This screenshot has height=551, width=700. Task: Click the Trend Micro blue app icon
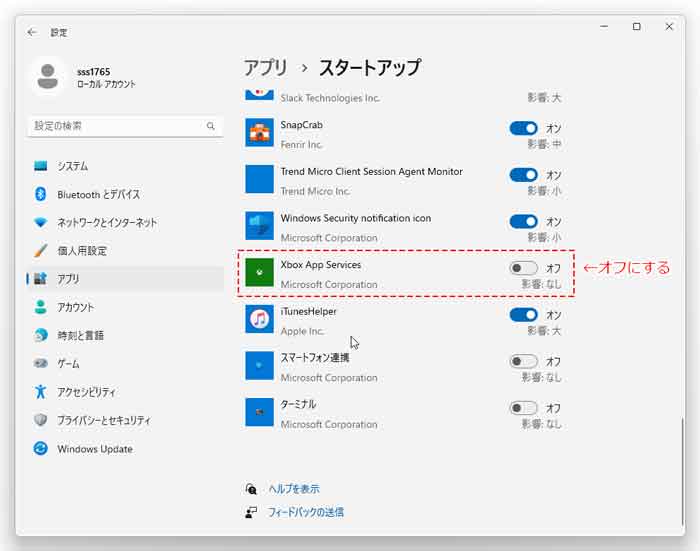(x=259, y=179)
